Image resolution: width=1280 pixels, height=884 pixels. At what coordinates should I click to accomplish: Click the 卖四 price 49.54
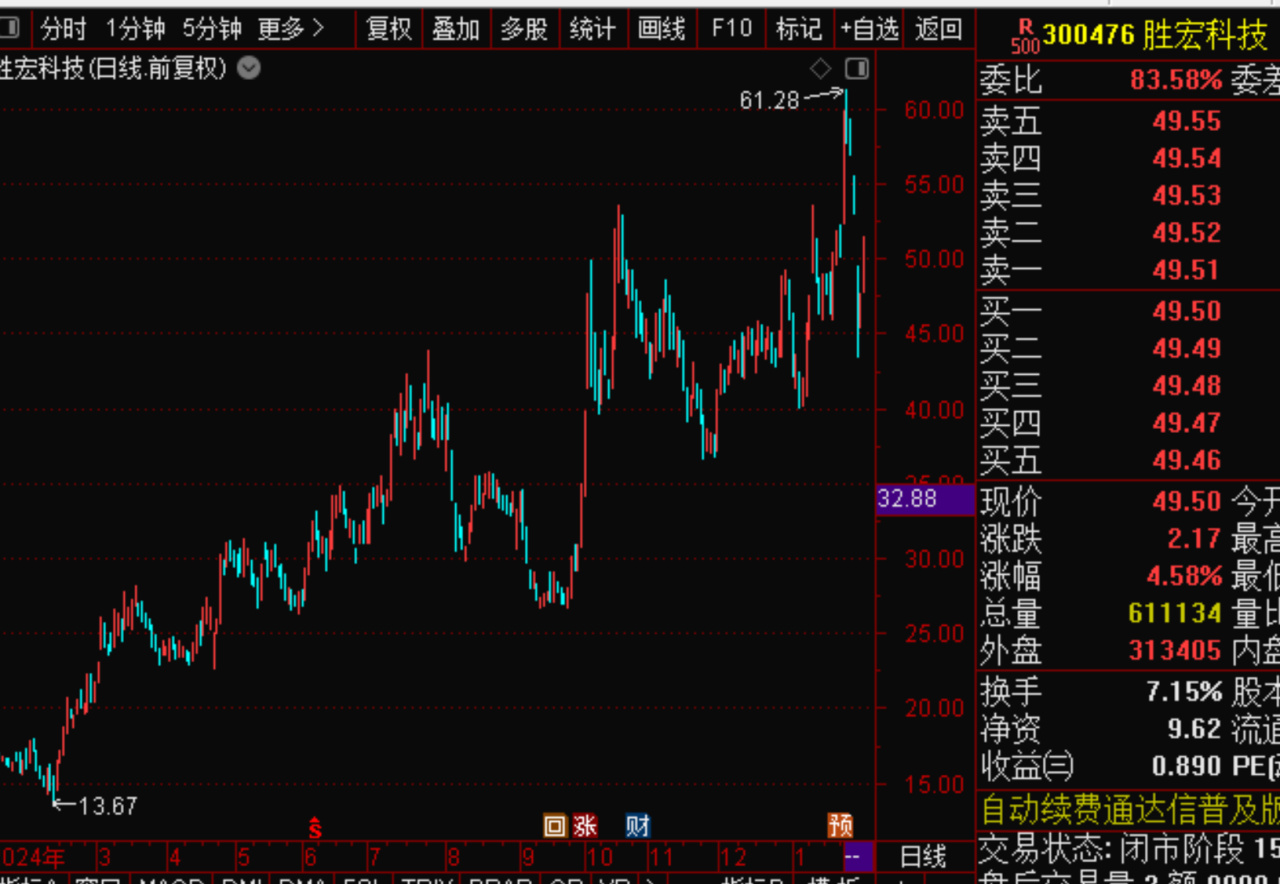1186,158
